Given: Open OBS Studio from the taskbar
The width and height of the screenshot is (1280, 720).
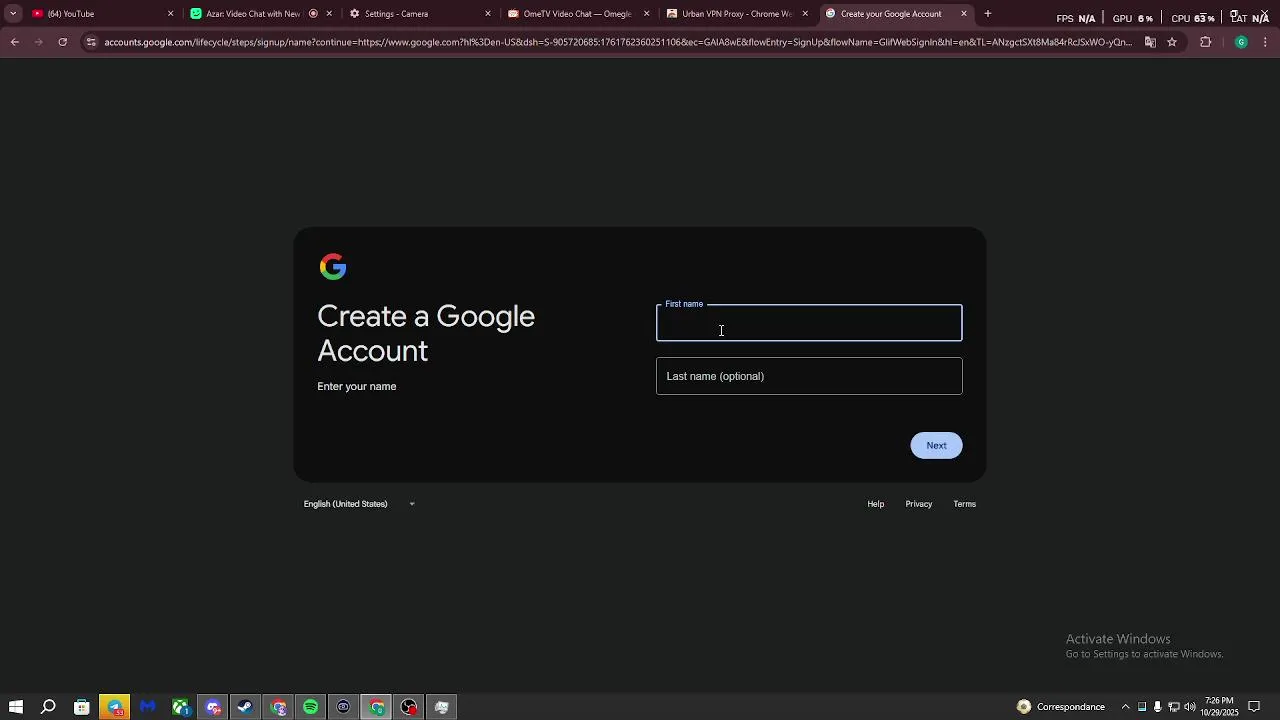Looking at the screenshot, I should (x=409, y=707).
